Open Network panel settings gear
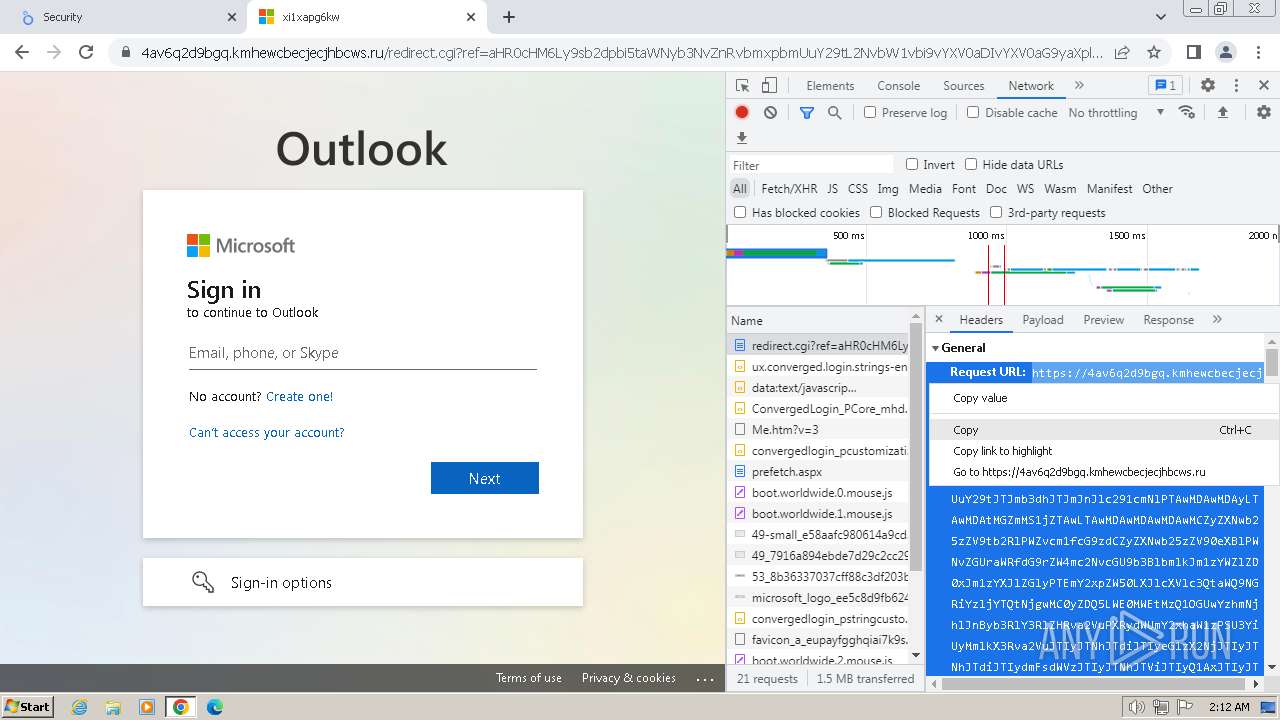1280x720 pixels. tap(1264, 113)
